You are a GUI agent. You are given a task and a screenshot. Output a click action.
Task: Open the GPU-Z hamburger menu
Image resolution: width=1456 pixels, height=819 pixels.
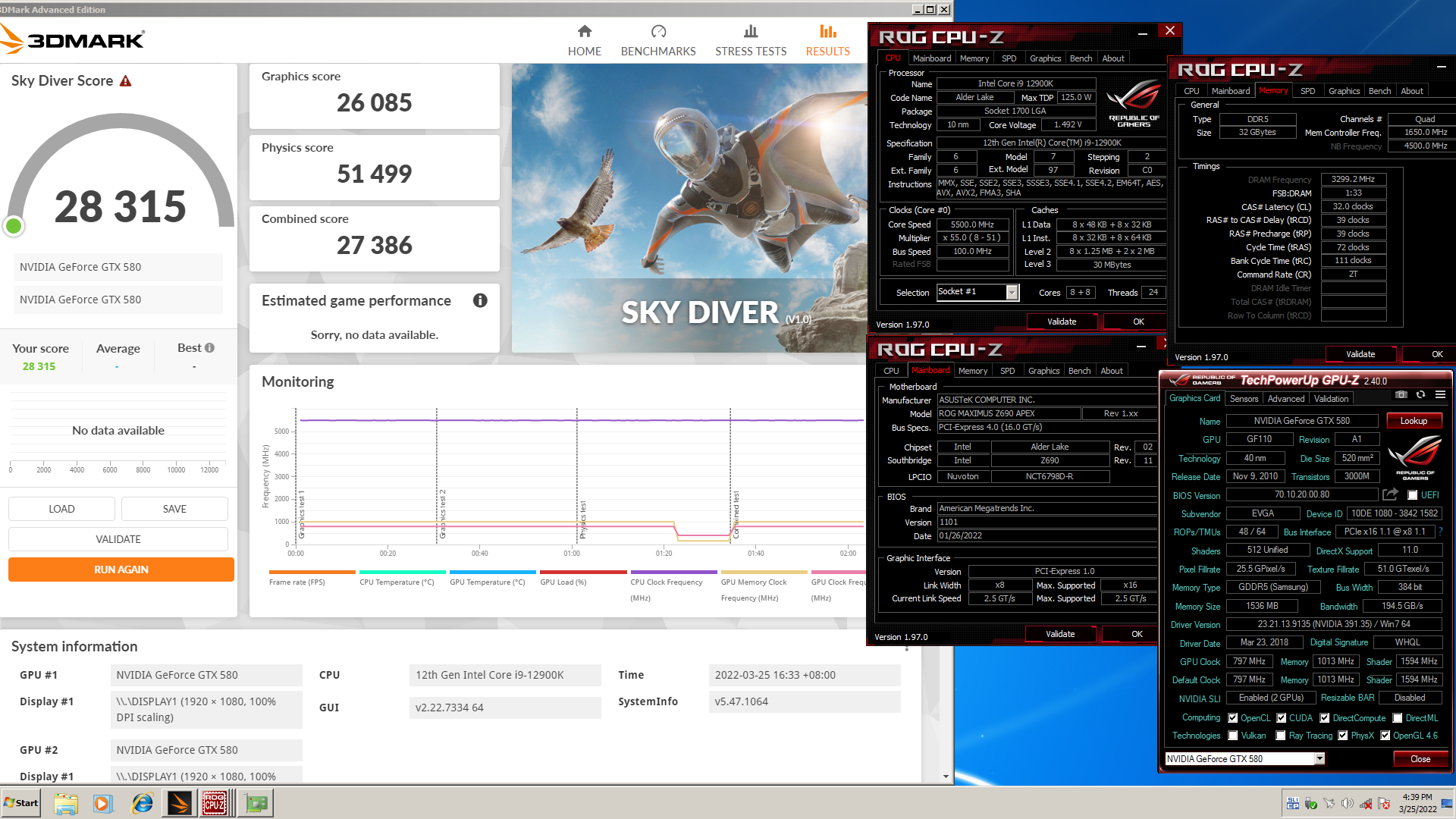[1440, 395]
